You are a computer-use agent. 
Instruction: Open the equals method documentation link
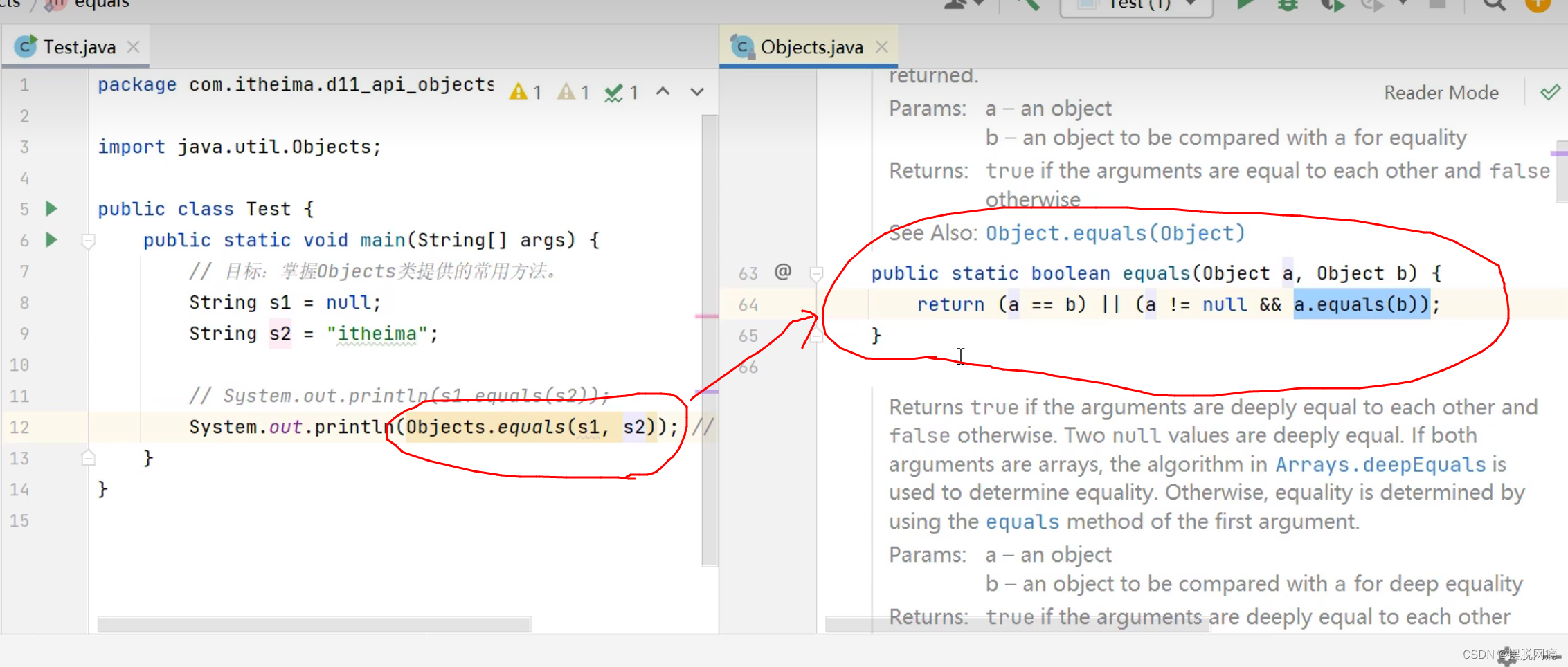pos(1022,522)
